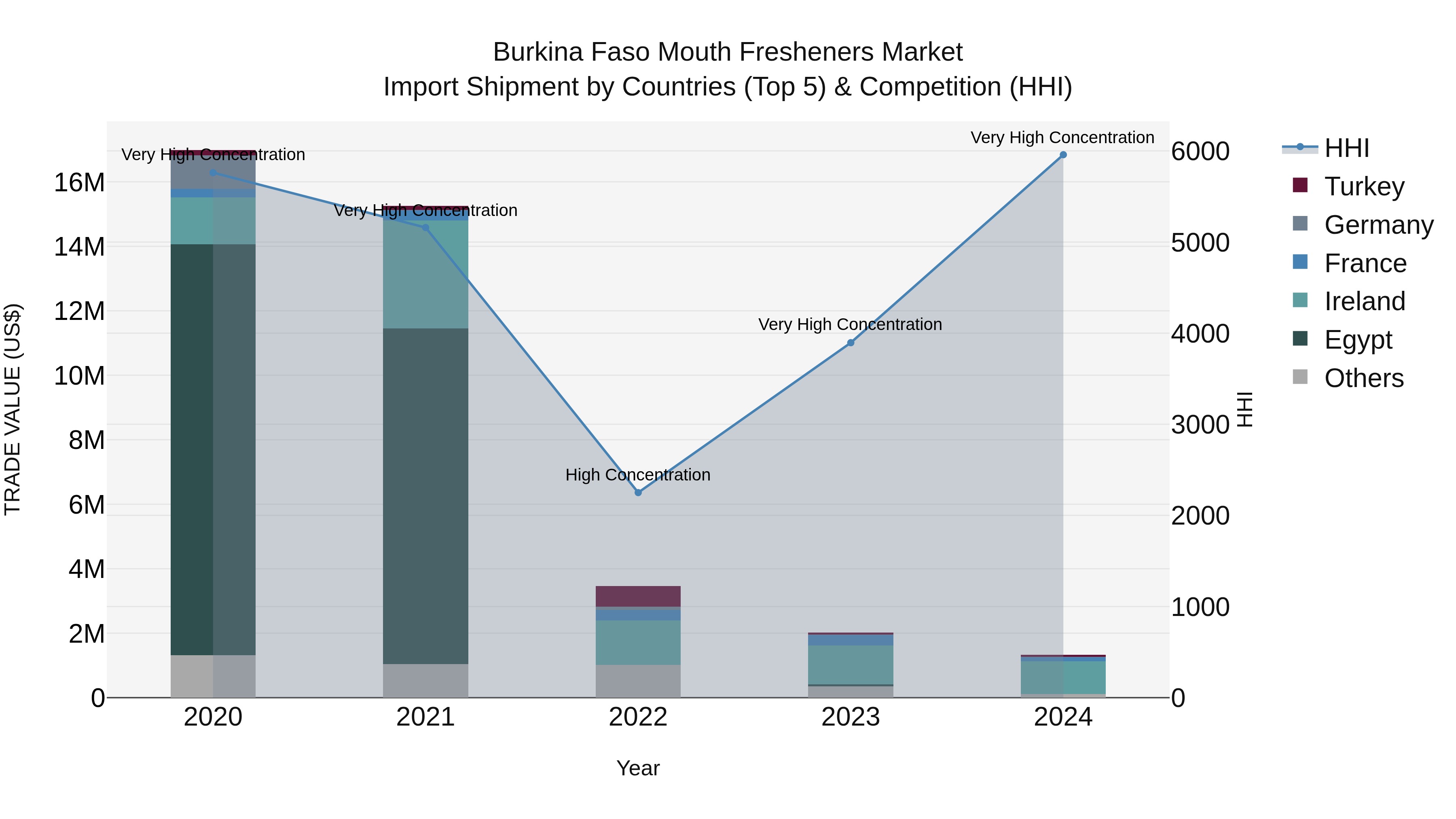The width and height of the screenshot is (1456, 819).
Task: Click the 'Very High Concentration' label above 2024
Action: 1062,138
